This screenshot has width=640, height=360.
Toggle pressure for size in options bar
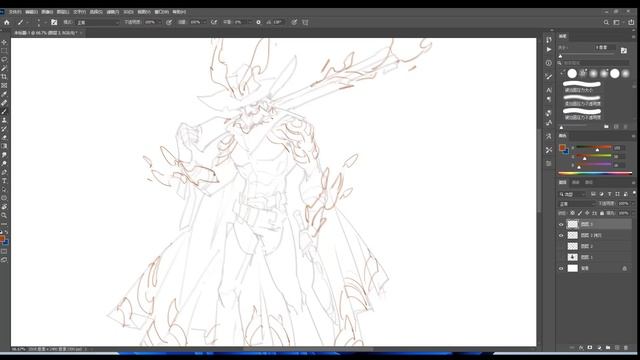(x=294, y=22)
